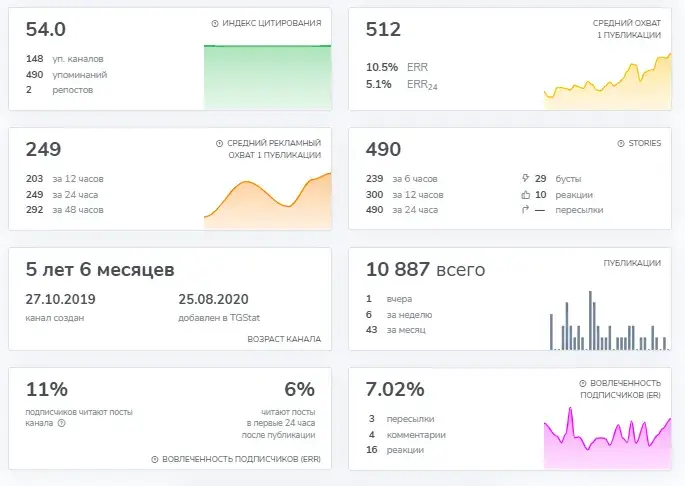Click 16 реакции row in ER card
The image size is (685, 486).
coord(395,450)
